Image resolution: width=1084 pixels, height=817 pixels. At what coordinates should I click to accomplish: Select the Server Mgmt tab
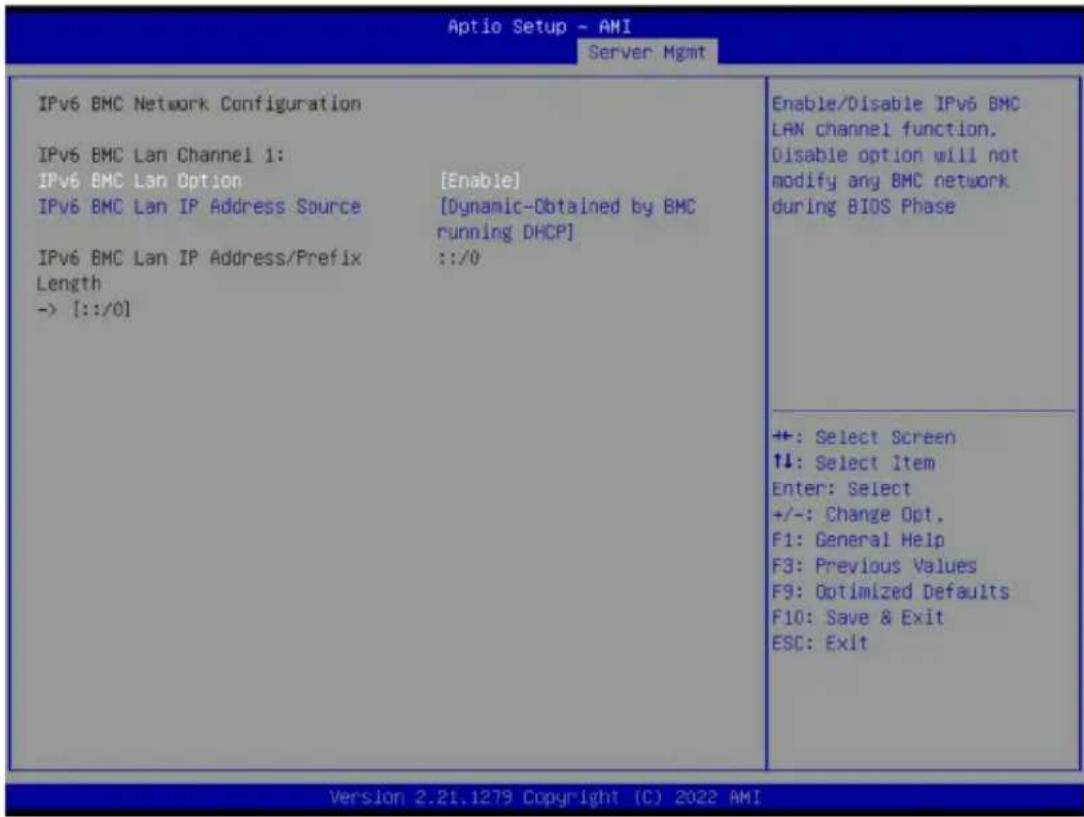click(x=647, y=53)
